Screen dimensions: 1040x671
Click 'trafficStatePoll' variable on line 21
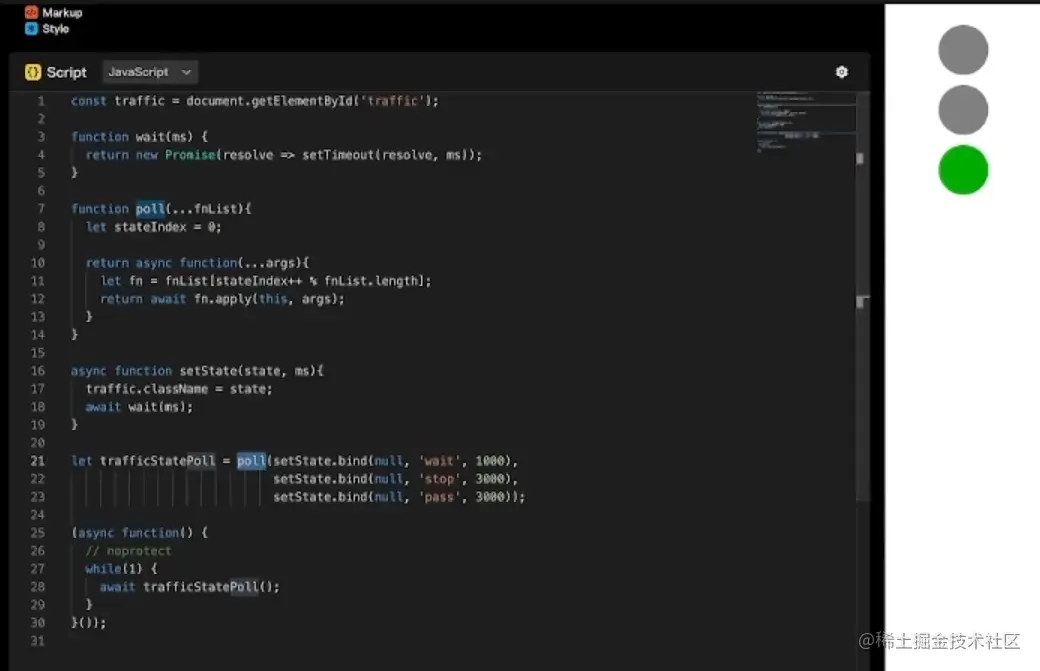[157, 460]
